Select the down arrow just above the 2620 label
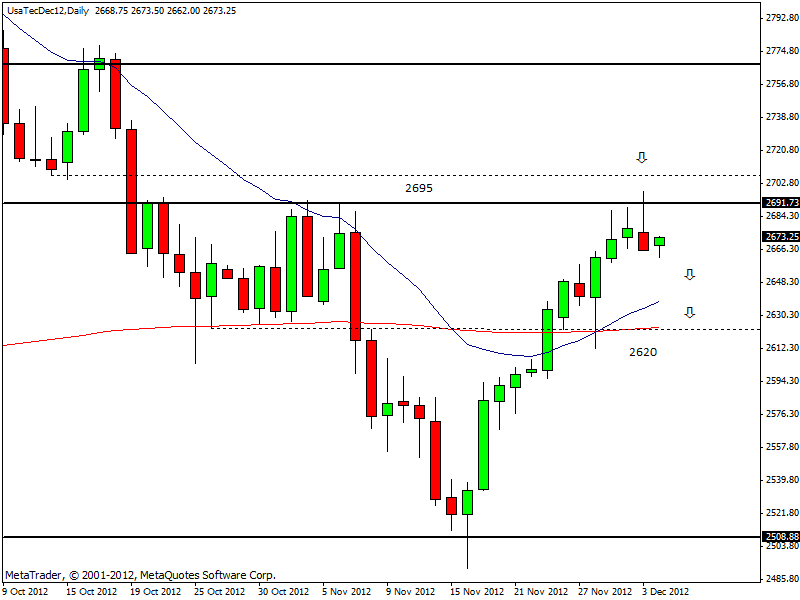Screen dimensions: 800x600 coord(689,312)
